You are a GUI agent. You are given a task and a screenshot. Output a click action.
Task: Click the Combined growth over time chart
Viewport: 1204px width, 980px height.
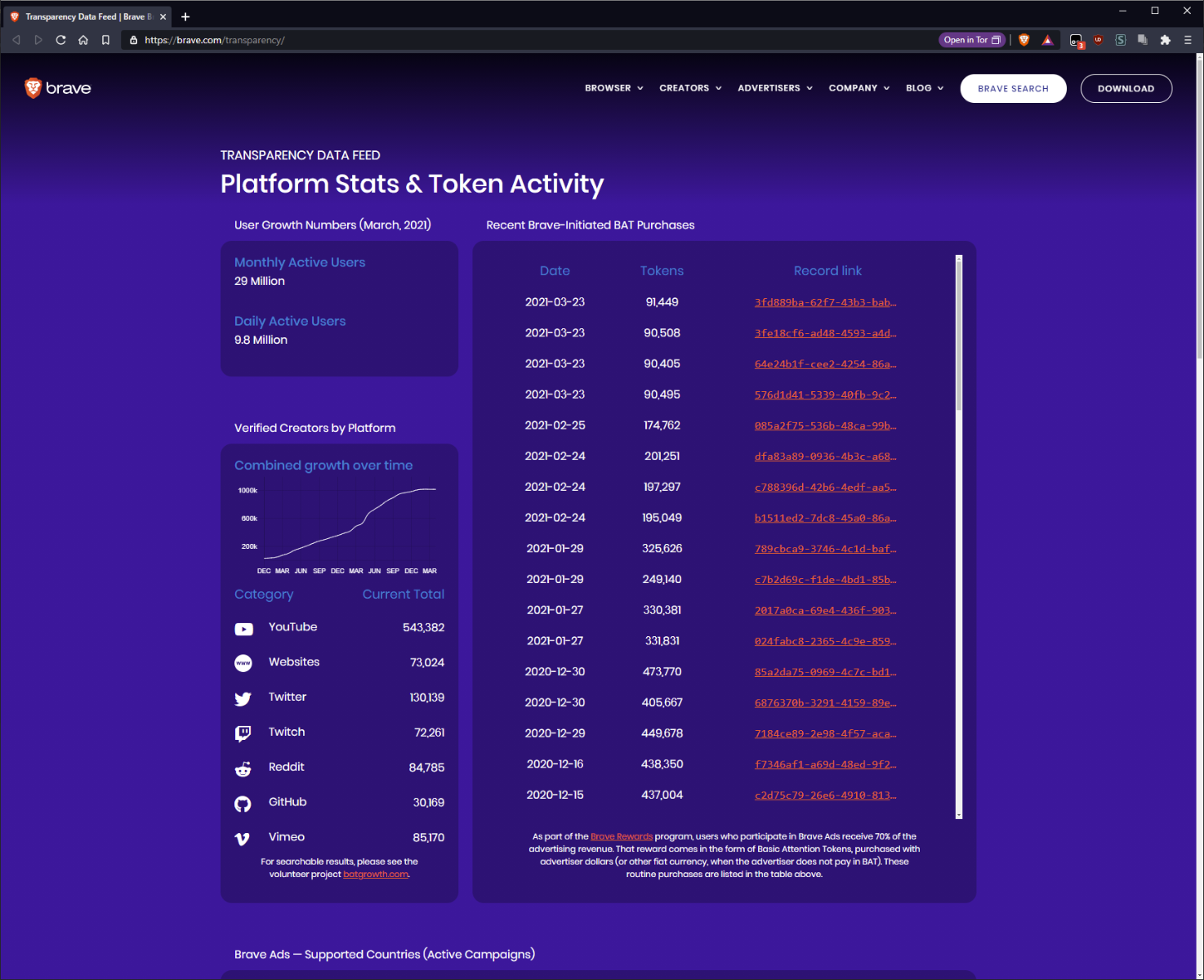[339, 528]
